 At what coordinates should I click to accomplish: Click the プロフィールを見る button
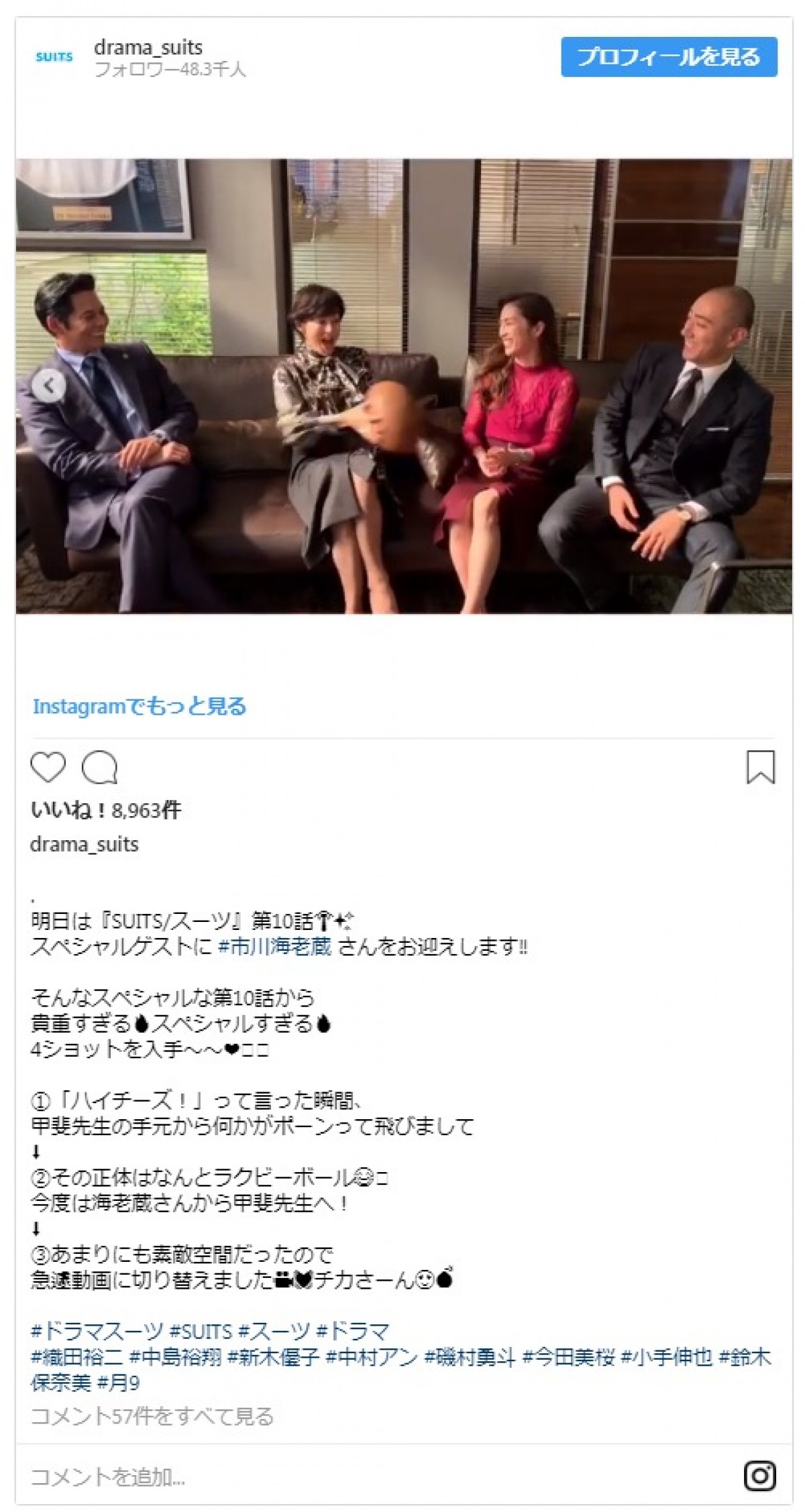(669, 57)
